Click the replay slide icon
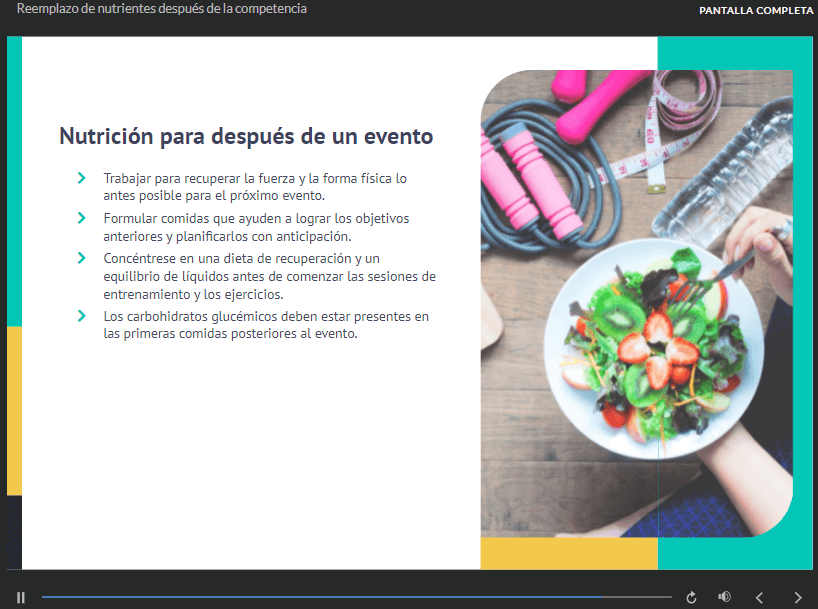The height and width of the screenshot is (609, 818). [691, 597]
